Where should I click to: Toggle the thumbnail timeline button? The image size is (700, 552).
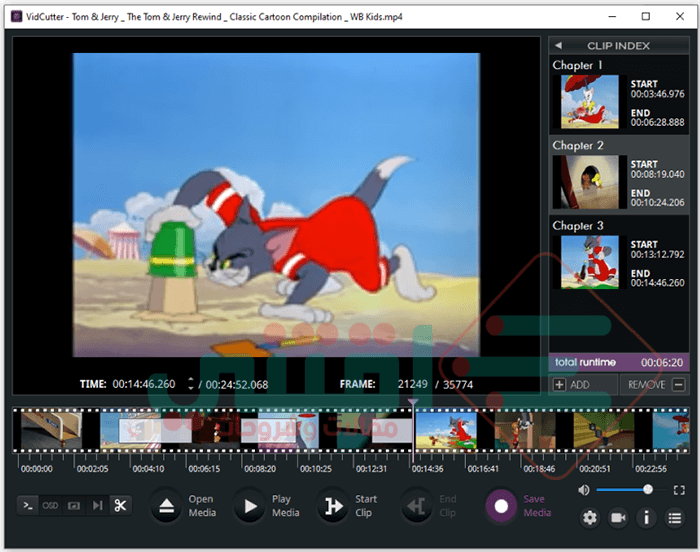74,506
